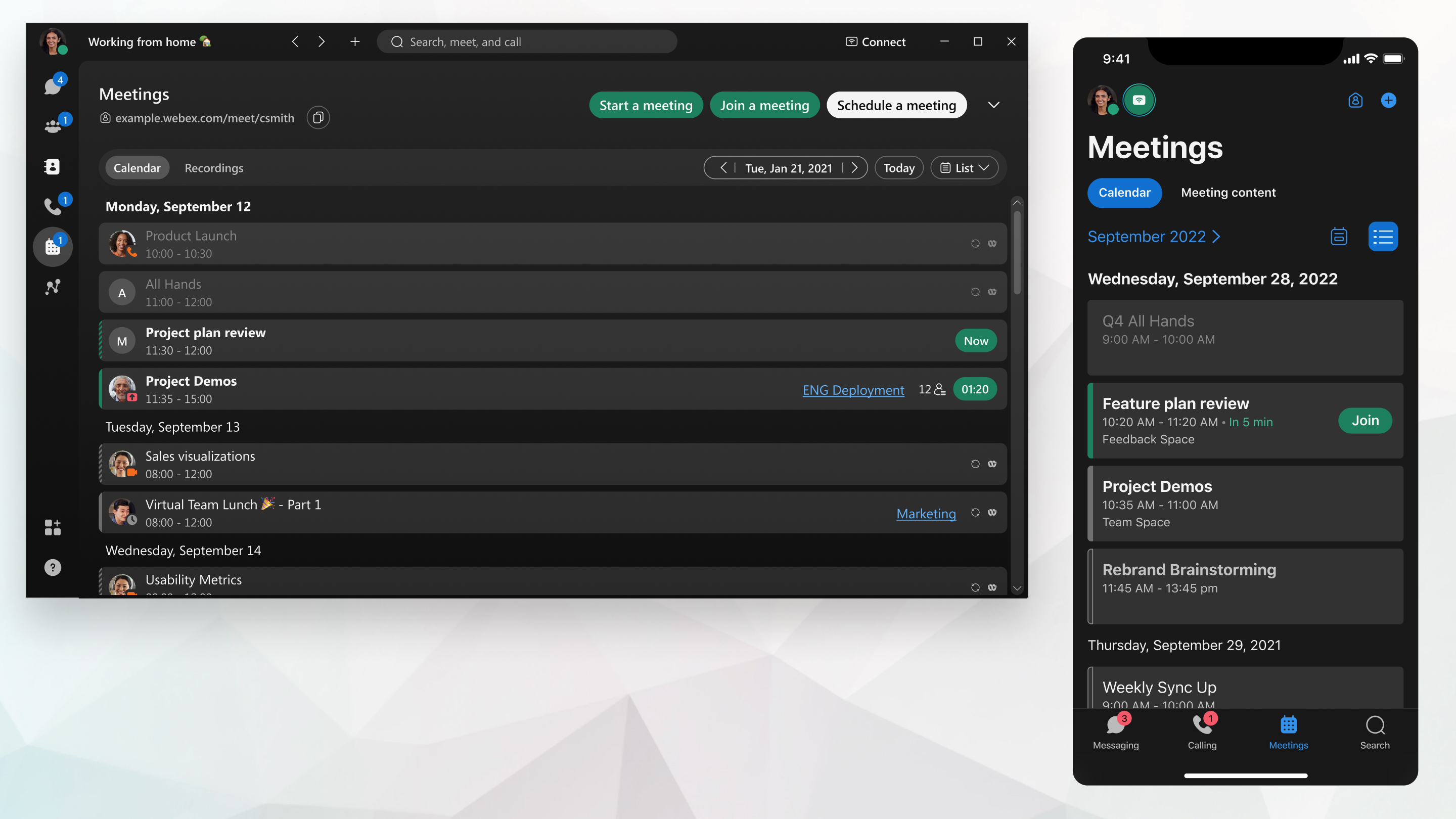Click the contacts/people icon in desktop sidebar

coord(52,166)
